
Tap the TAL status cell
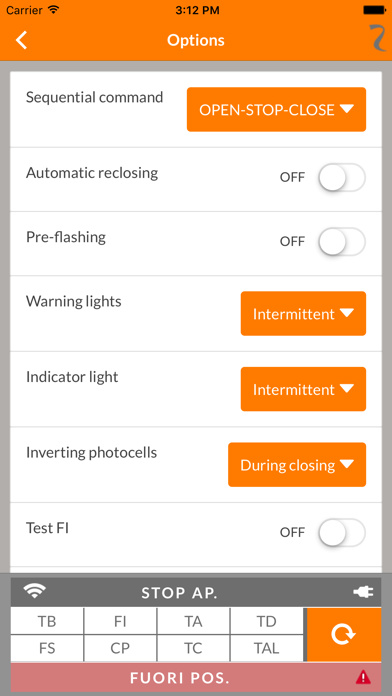266,649
